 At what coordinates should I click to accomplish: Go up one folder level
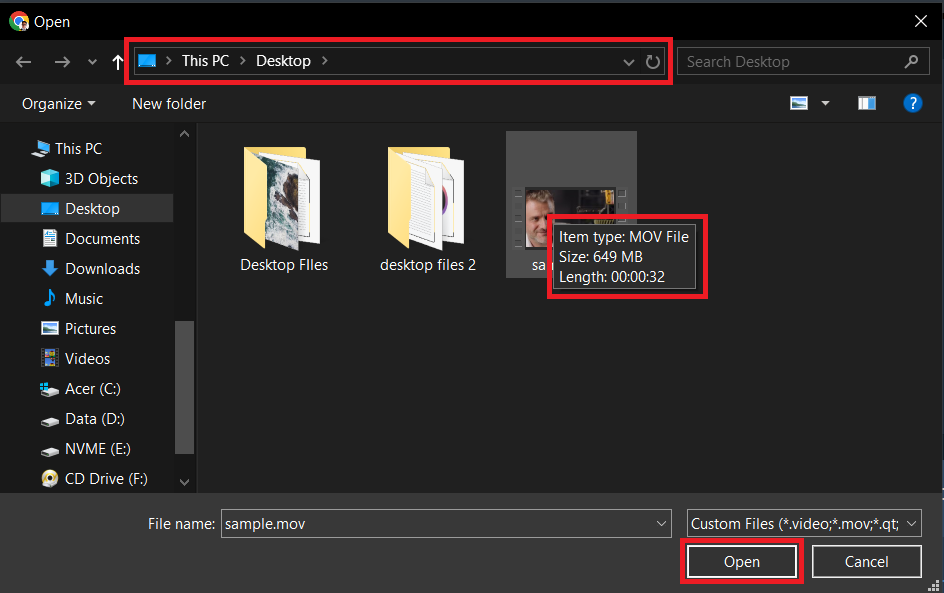pos(117,61)
